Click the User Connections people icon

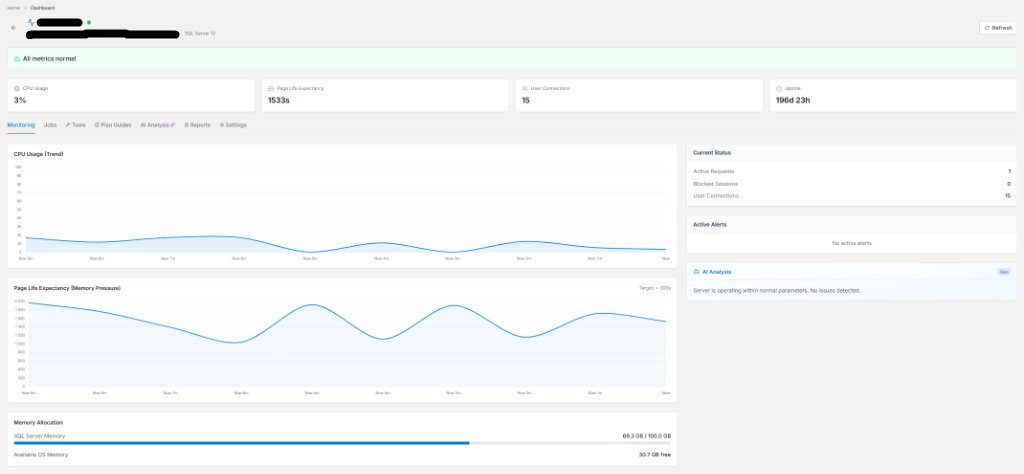[524, 88]
